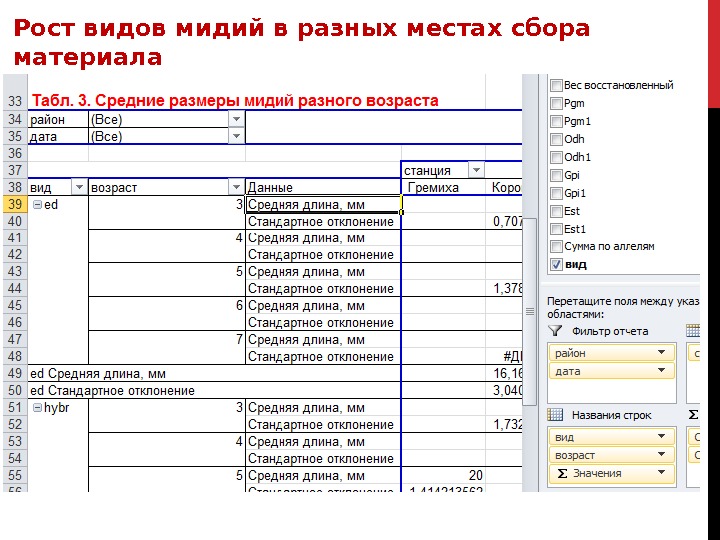This screenshot has height=540, width=720.
Task: Open дата field menu in Фильтр отчета area
Action: (x=661, y=371)
